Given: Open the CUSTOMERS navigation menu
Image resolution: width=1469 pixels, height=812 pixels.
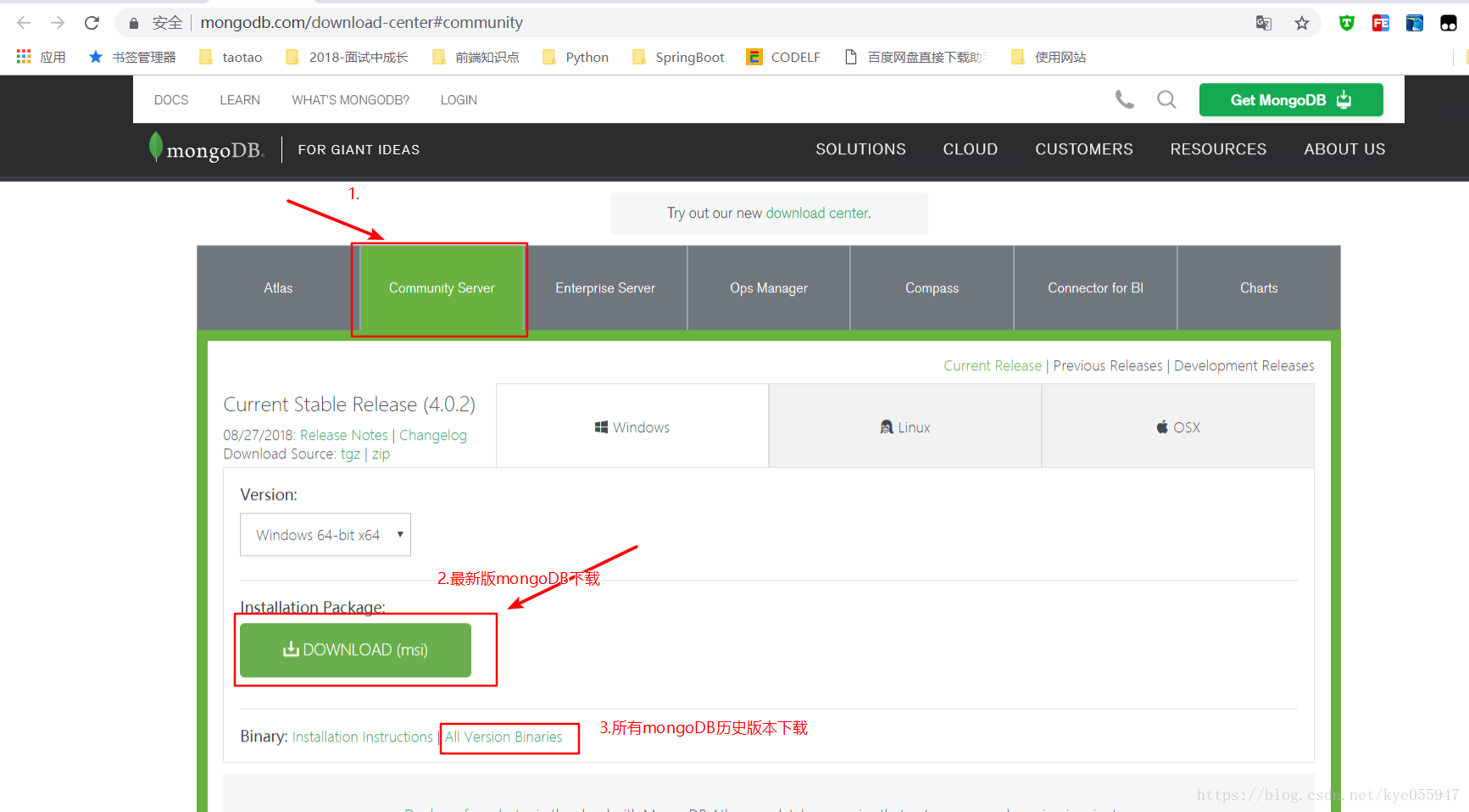Looking at the screenshot, I should click(x=1084, y=149).
